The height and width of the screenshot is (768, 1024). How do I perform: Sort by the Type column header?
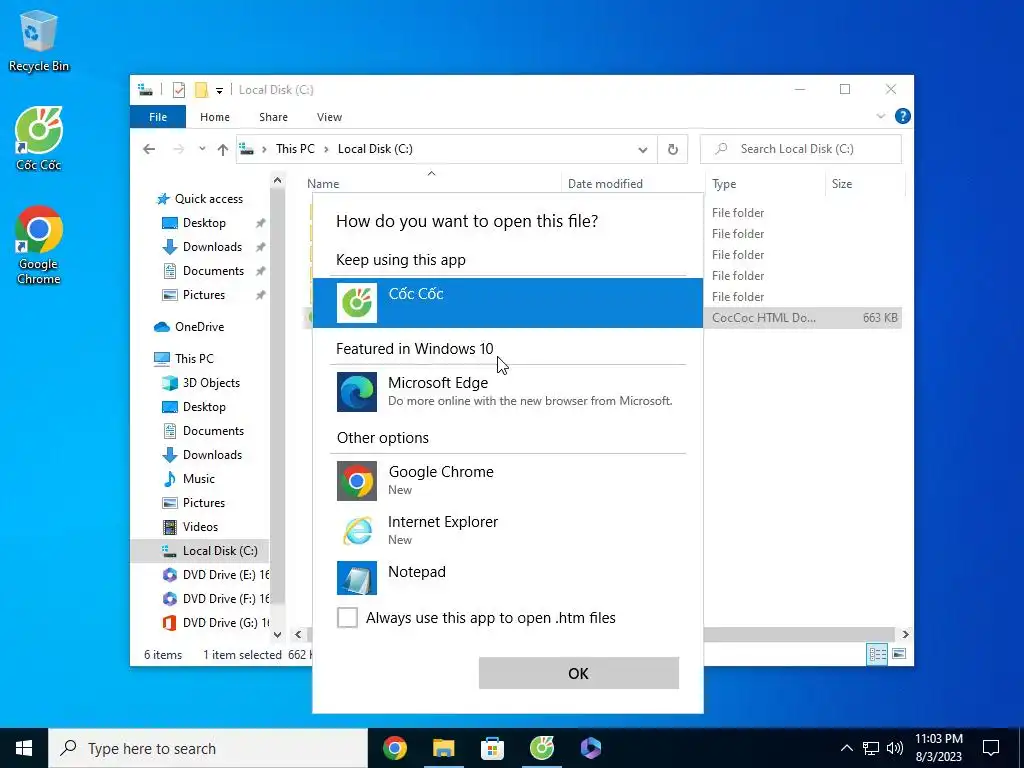tap(765, 184)
